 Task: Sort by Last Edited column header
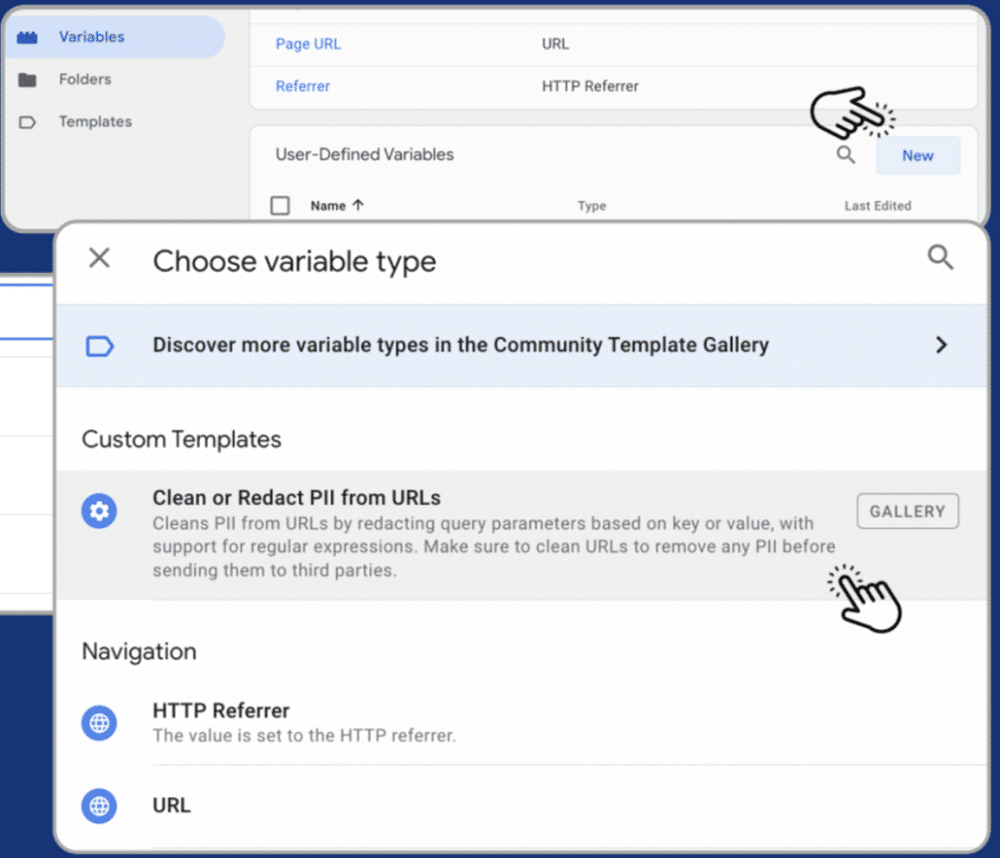[x=878, y=206]
